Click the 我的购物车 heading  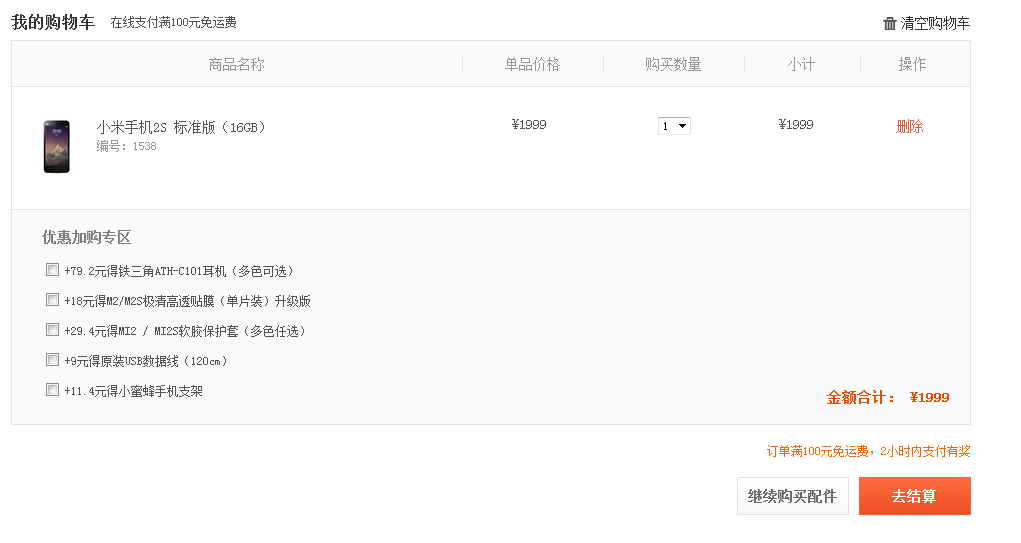tap(53, 22)
